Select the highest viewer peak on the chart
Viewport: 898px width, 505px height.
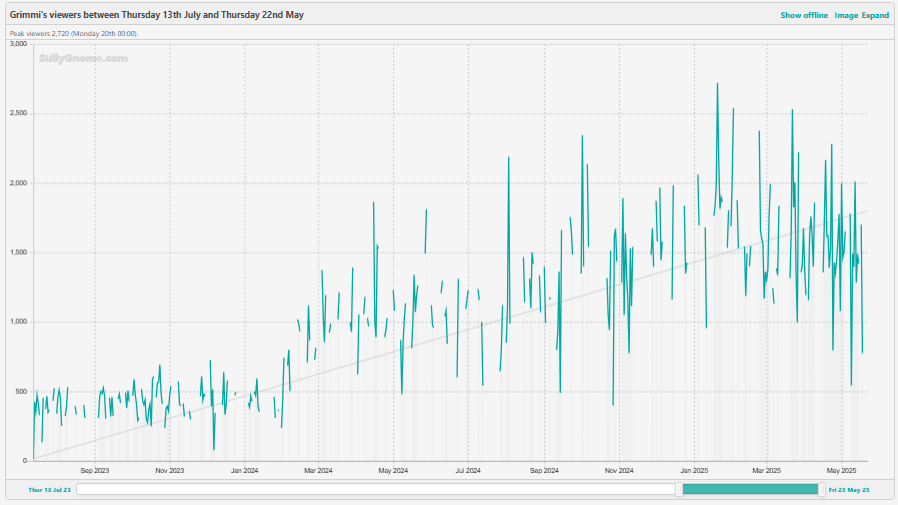[x=717, y=84]
